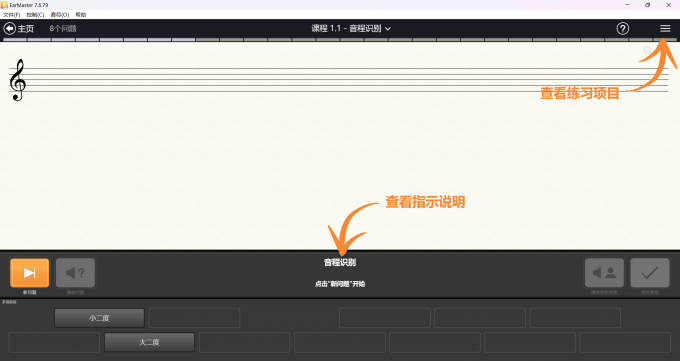Click the checkmark submit answer button

tap(650, 272)
